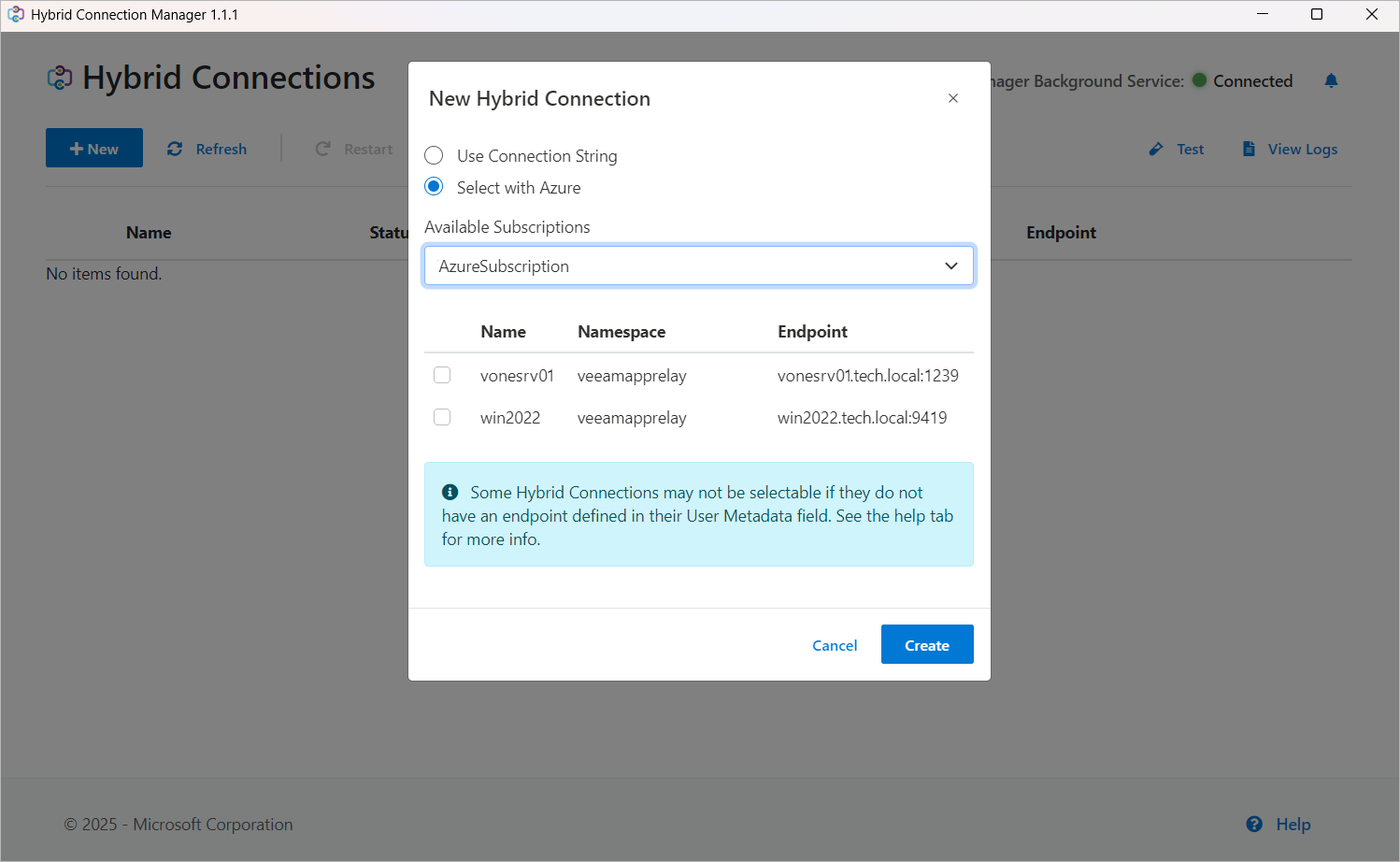1400x862 pixels.
Task: Click the Test pencil icon
Action: pyautogui.click(x=1156, y=149)
